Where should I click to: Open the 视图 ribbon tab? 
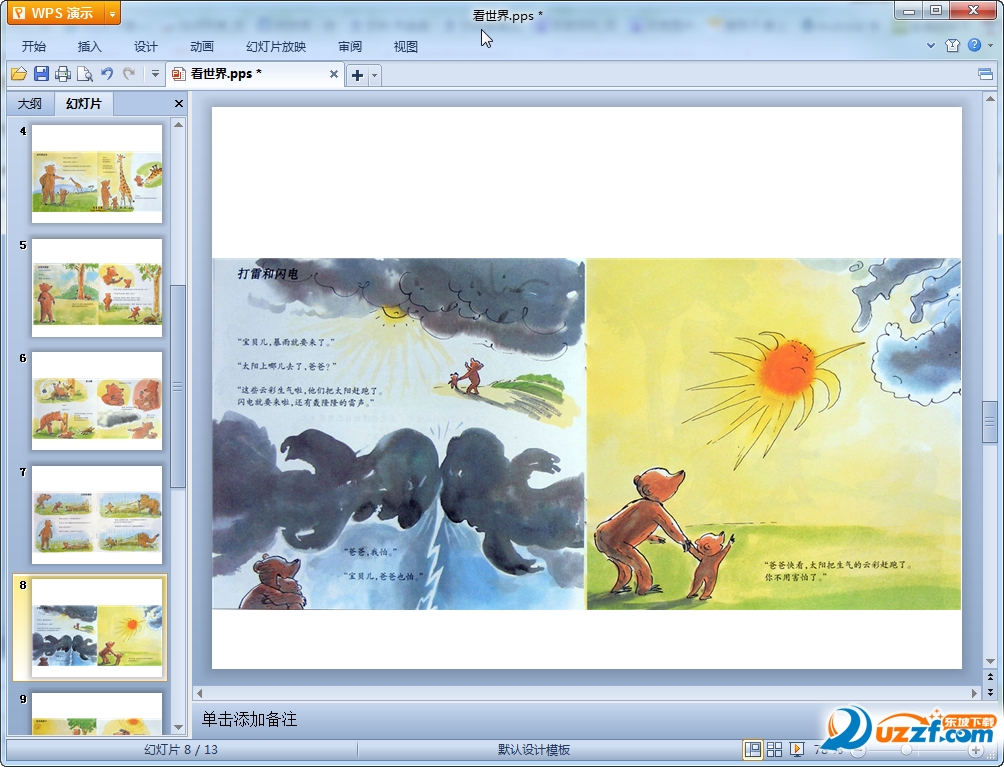click(405, 47)
